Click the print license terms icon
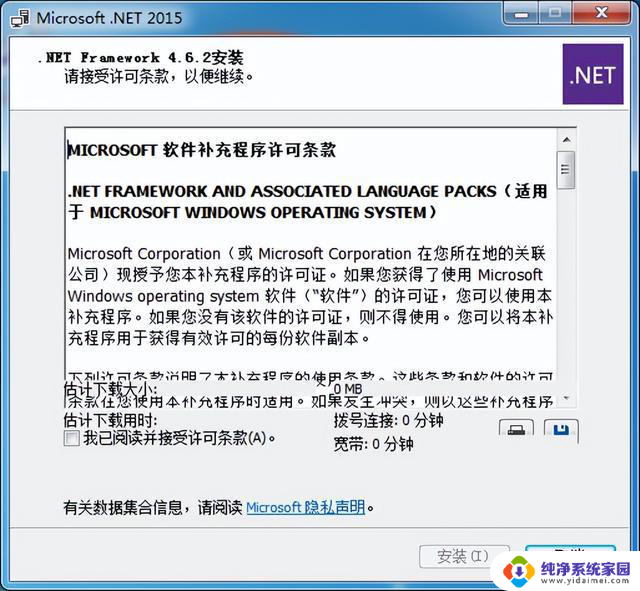The image size is (640, 591). pyautogui.click(x=516, y=430)
